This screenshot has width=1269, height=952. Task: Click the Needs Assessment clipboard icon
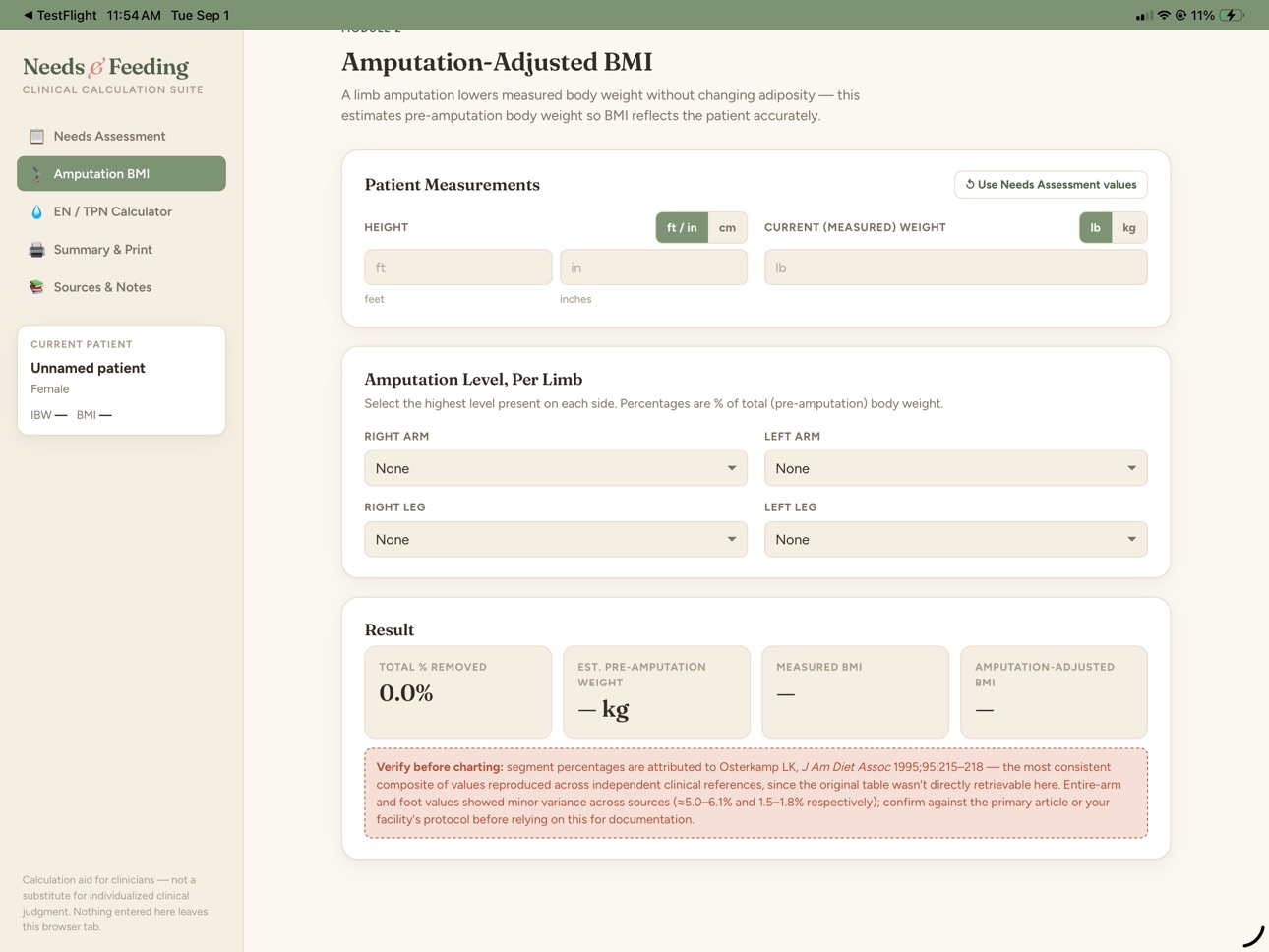[x=36, y=136]
